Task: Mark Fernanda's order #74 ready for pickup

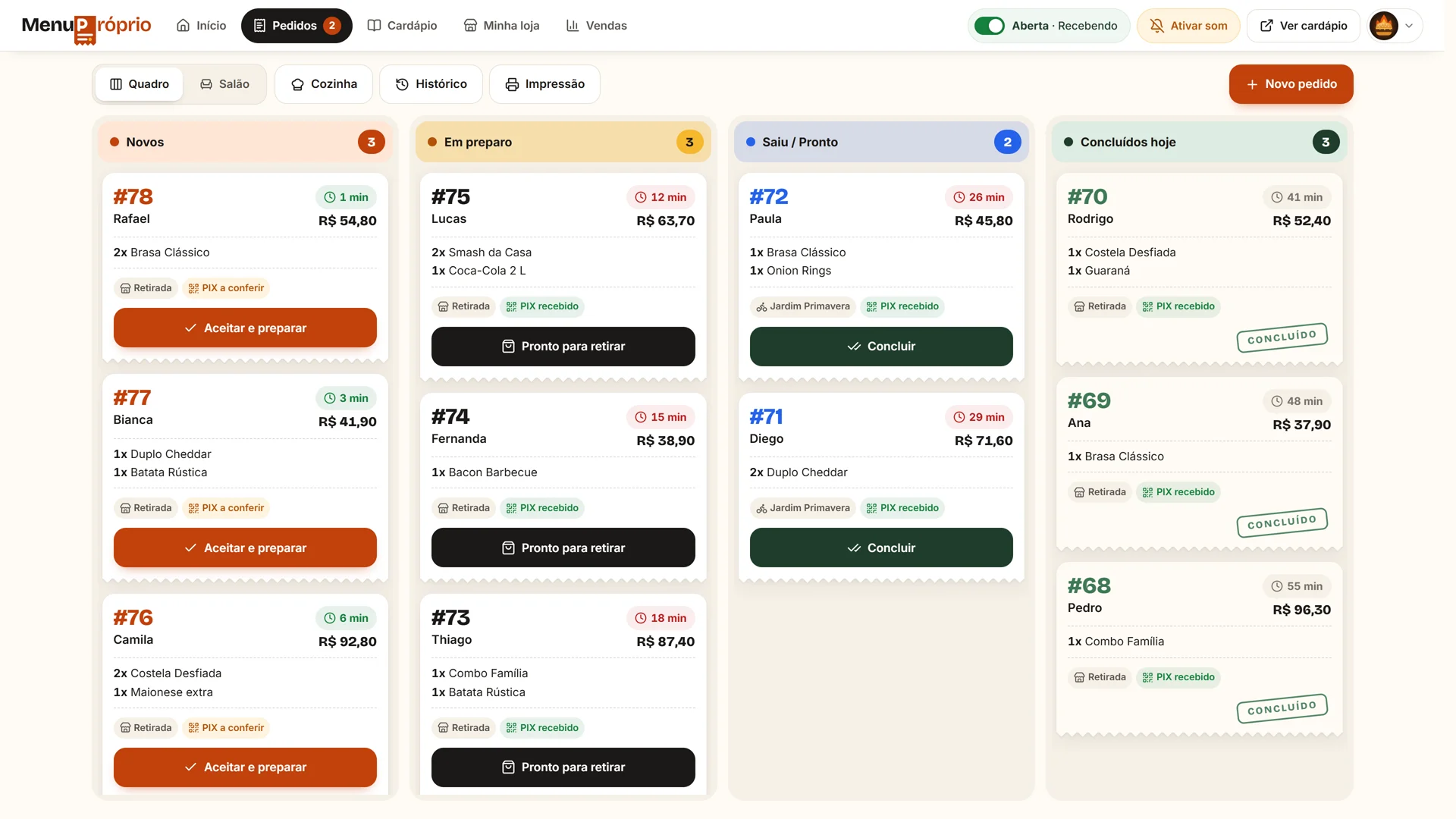Action: (563, 548)
